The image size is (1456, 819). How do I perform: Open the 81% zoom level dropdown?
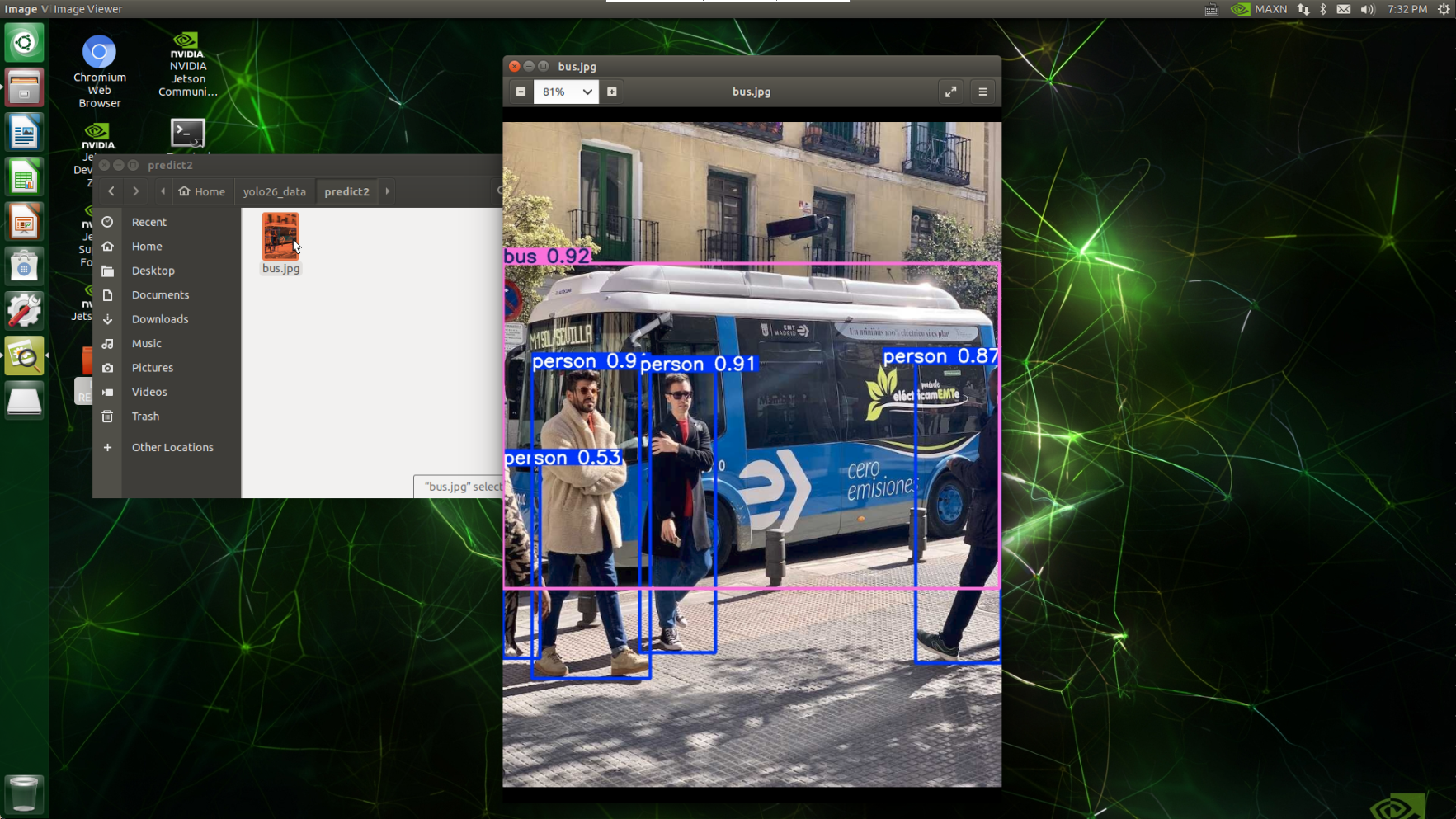point(566,92)
